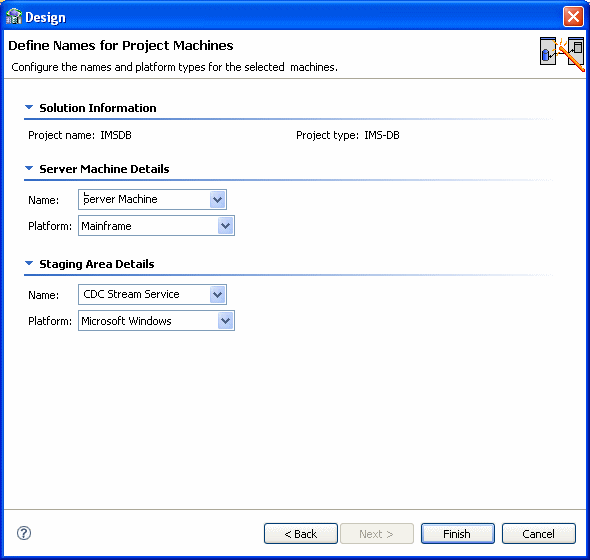Open the Microsoft Windows platform dropdown arrow

tap(225, 321)
